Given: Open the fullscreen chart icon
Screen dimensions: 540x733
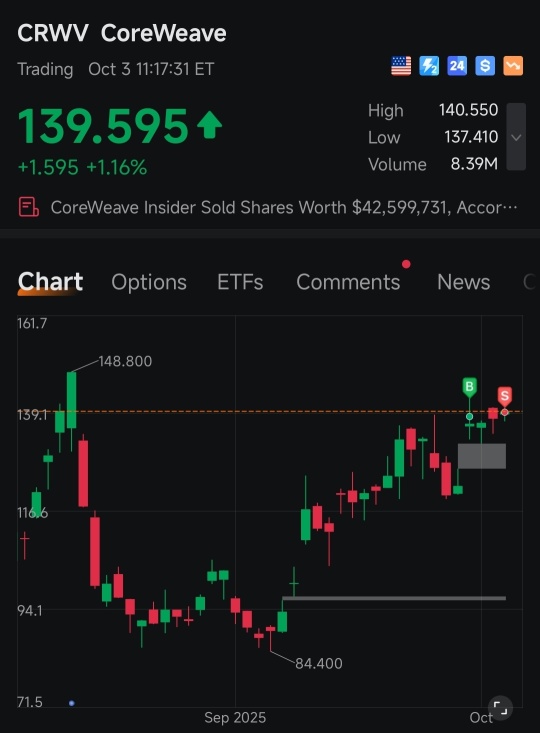Looking at the screenshot, I should (500, 708).
